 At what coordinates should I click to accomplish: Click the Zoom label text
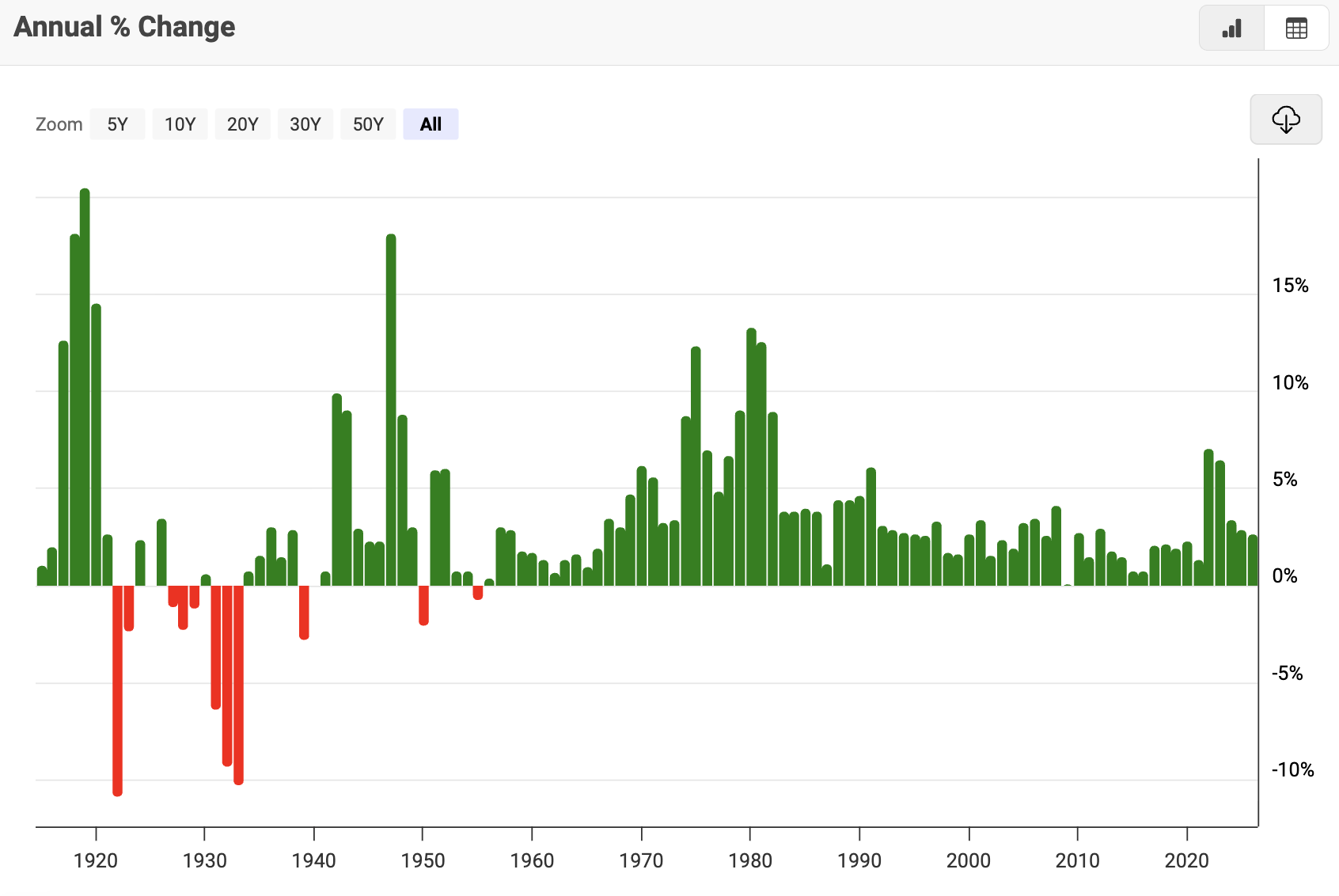[x=59, y=123]
